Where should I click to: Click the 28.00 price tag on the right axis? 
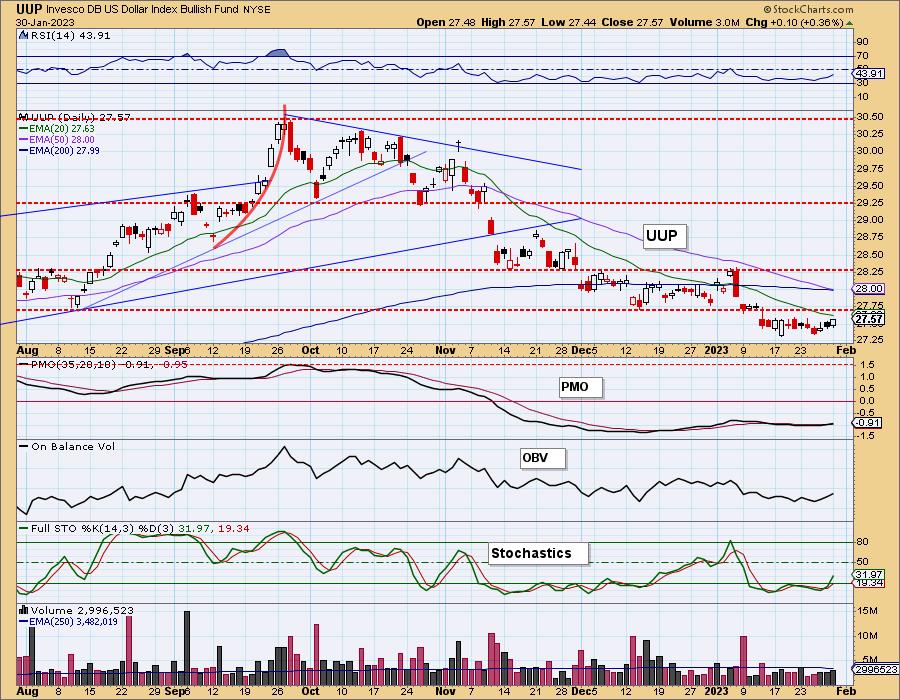[x=868, y=289]
